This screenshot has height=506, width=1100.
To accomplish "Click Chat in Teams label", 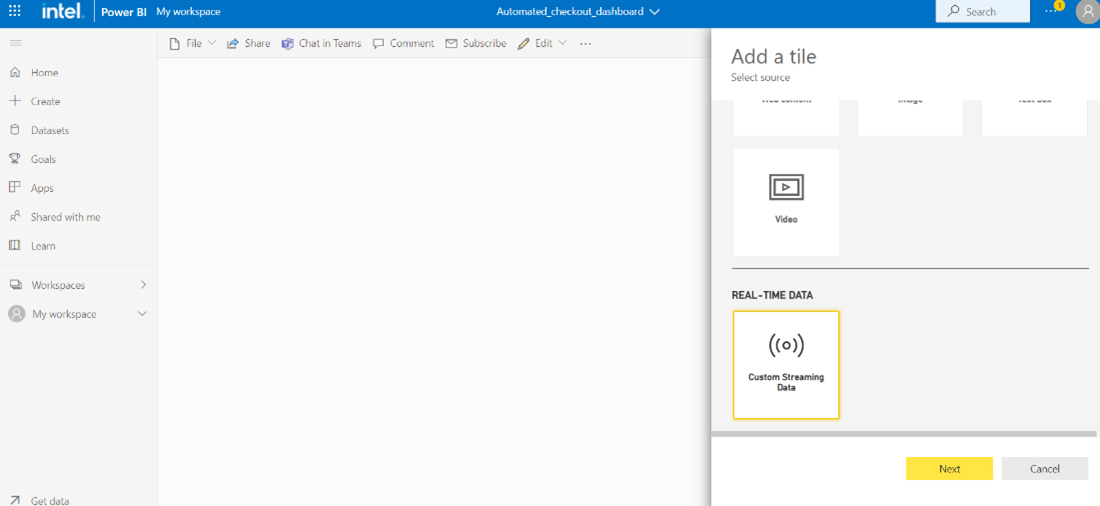I will (330, 44).
